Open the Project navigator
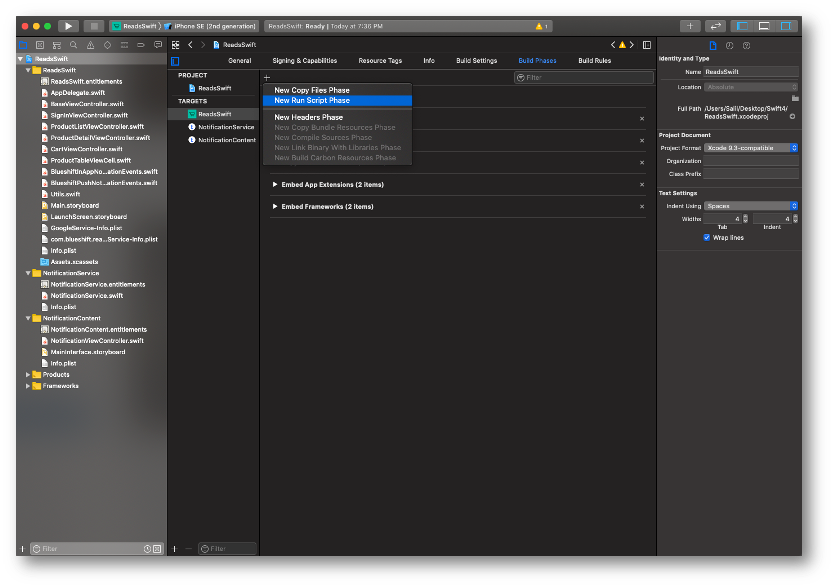833x587 pixels. click(23, 45)
